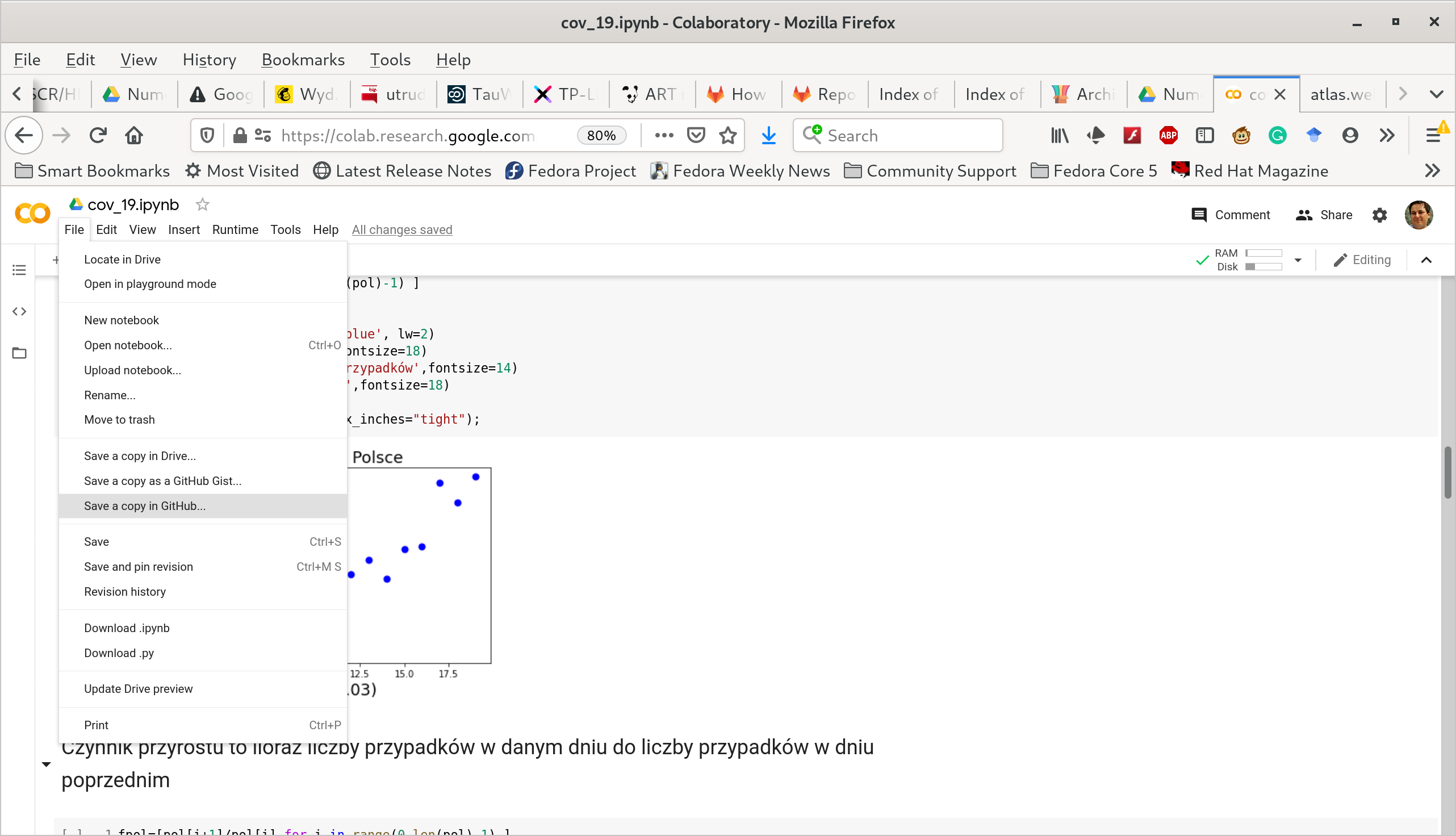Bookmark this page with star icon
This screenshot has width=1456, height=836.
727,136
